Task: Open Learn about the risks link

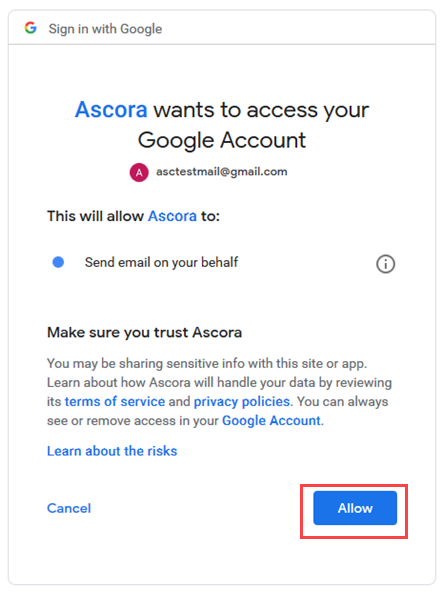Action: 112,451
